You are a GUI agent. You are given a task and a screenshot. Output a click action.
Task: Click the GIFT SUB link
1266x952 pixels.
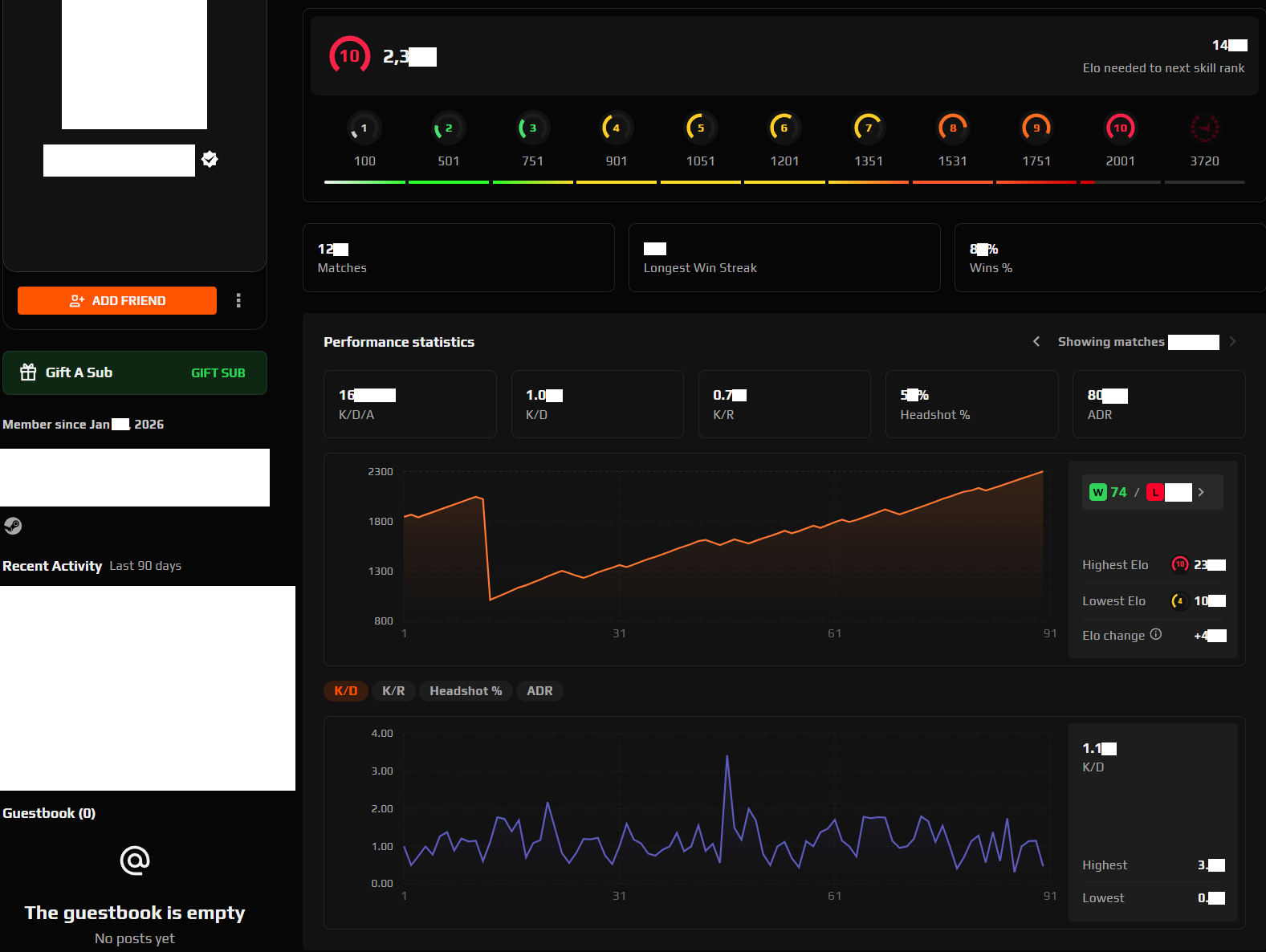tap(218, 373)
